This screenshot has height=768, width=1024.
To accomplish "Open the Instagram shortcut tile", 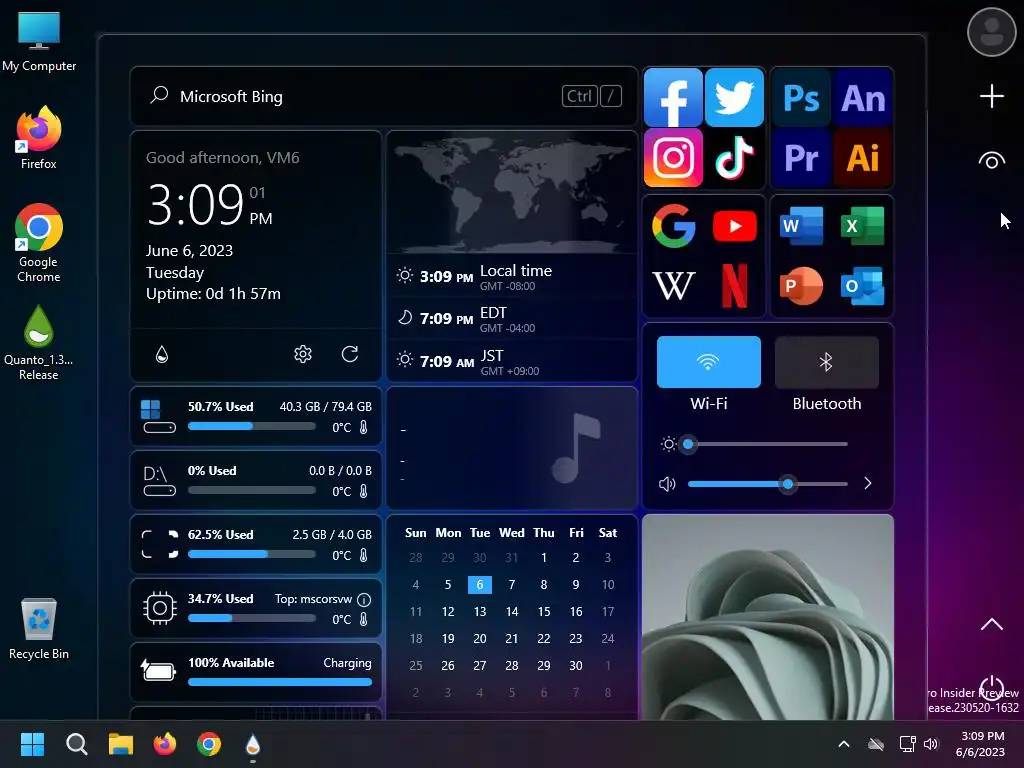I will tap(673, 157).
